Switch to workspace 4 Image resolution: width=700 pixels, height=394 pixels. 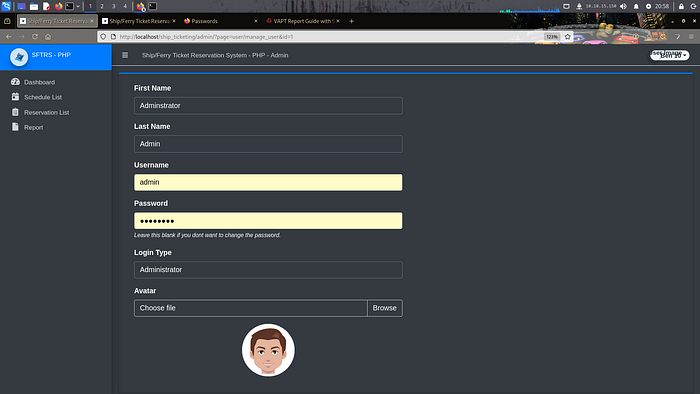pyautogui.click(x=125, y=6)
